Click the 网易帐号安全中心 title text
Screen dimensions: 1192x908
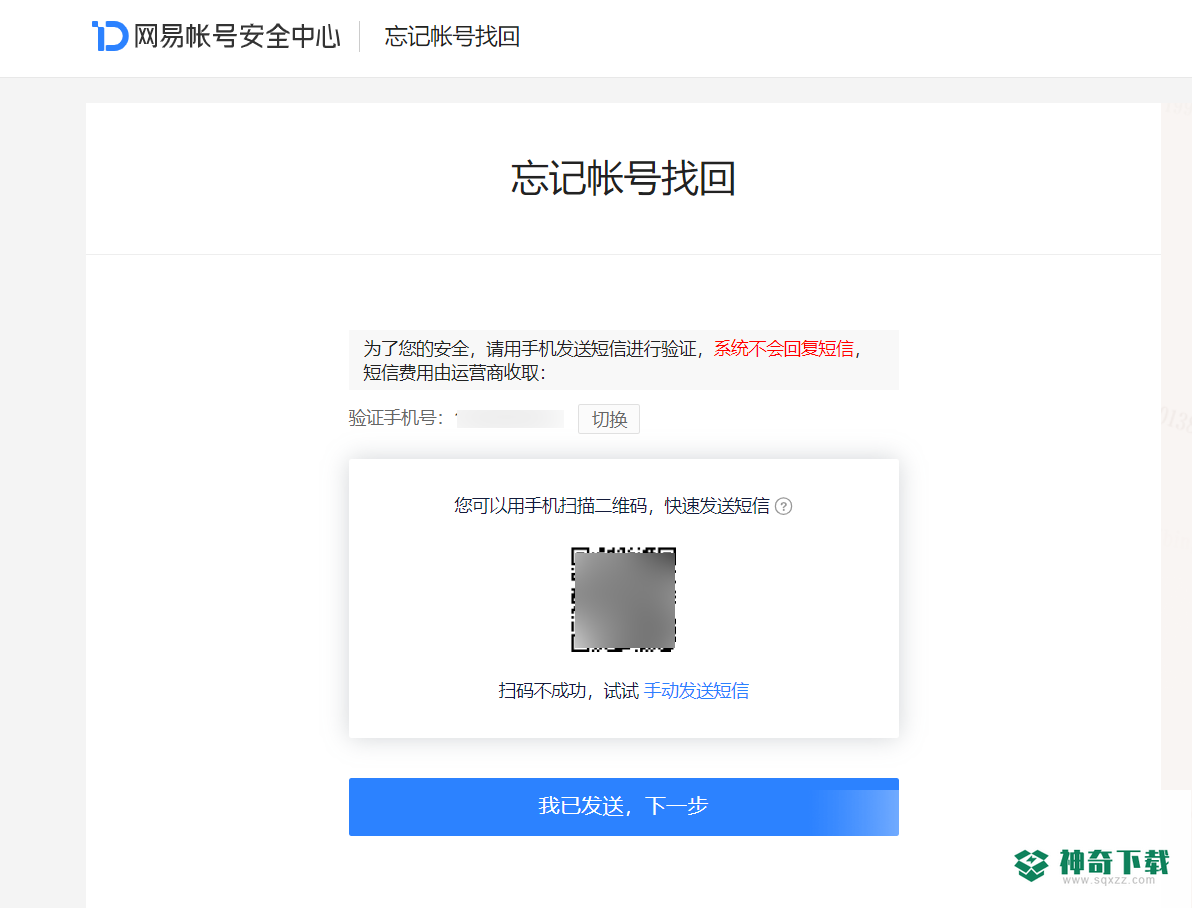pos(237,36)
